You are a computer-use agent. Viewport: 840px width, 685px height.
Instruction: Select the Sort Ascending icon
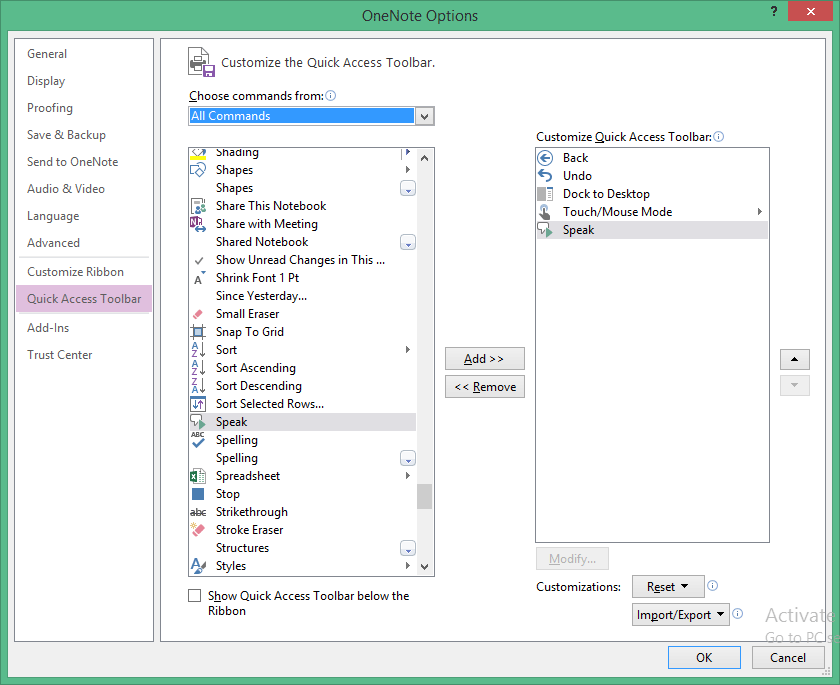pos(198,368)
